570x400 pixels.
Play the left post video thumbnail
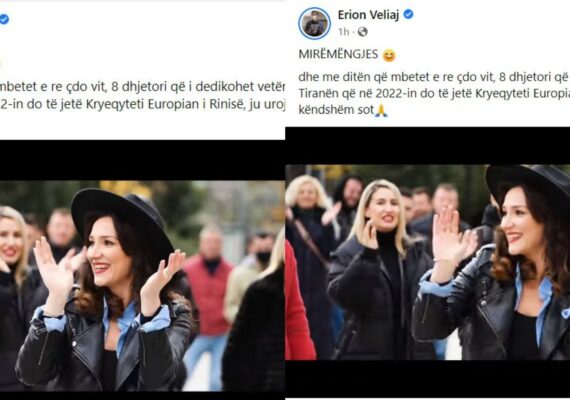point(142,286)
